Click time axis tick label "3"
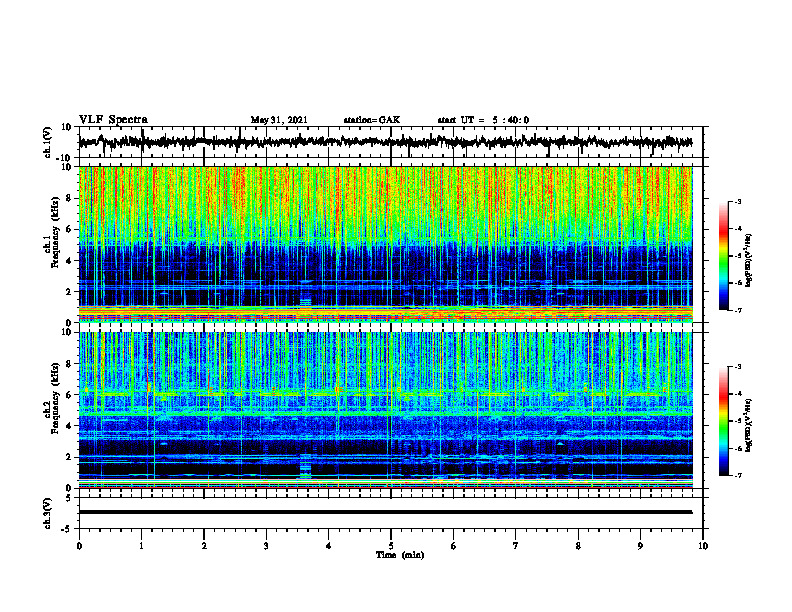Image resolution: width=792 pixels, height=612 pixels. tap(266, 546)
